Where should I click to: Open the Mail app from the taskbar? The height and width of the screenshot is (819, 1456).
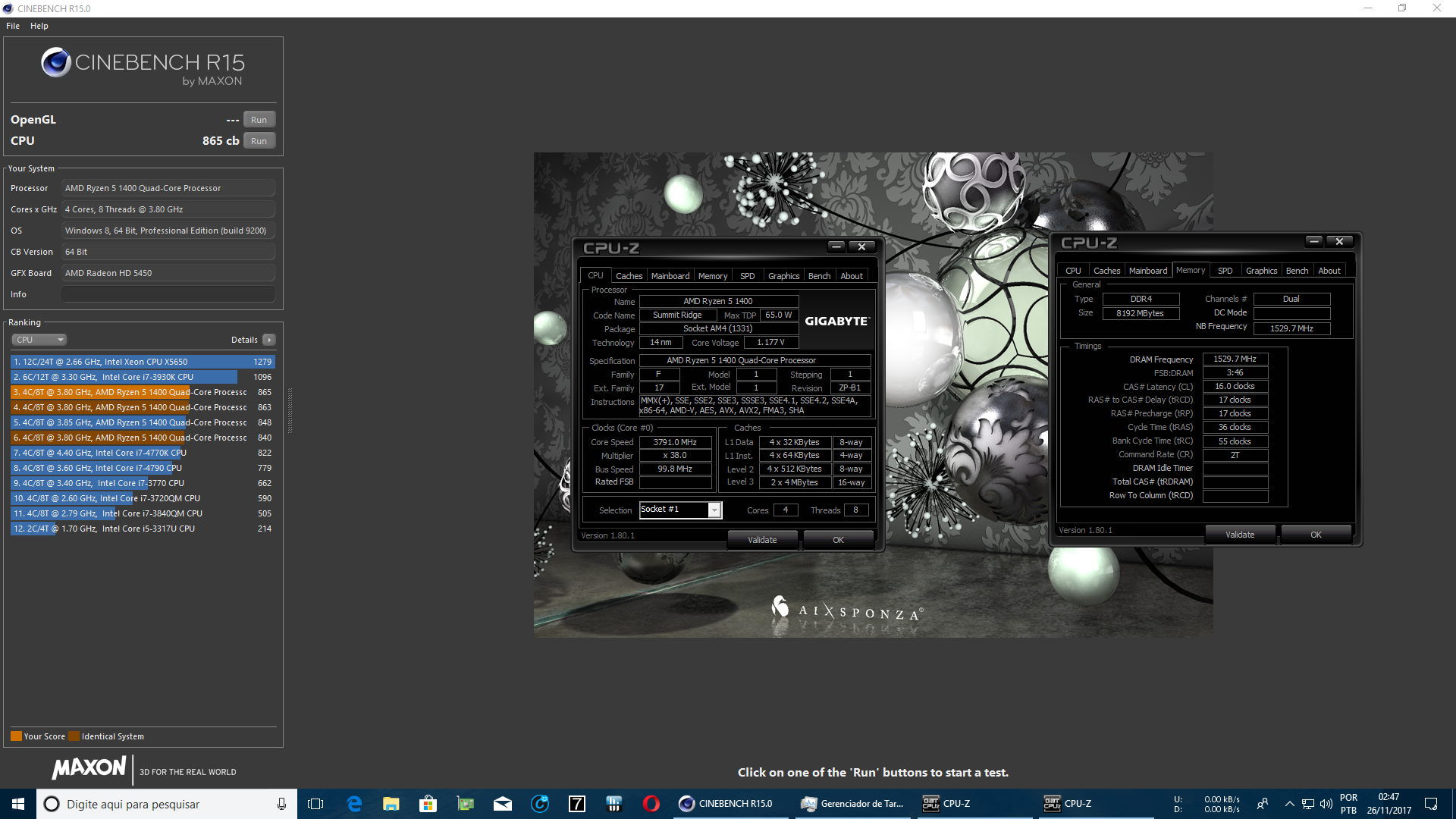(502, 804)
